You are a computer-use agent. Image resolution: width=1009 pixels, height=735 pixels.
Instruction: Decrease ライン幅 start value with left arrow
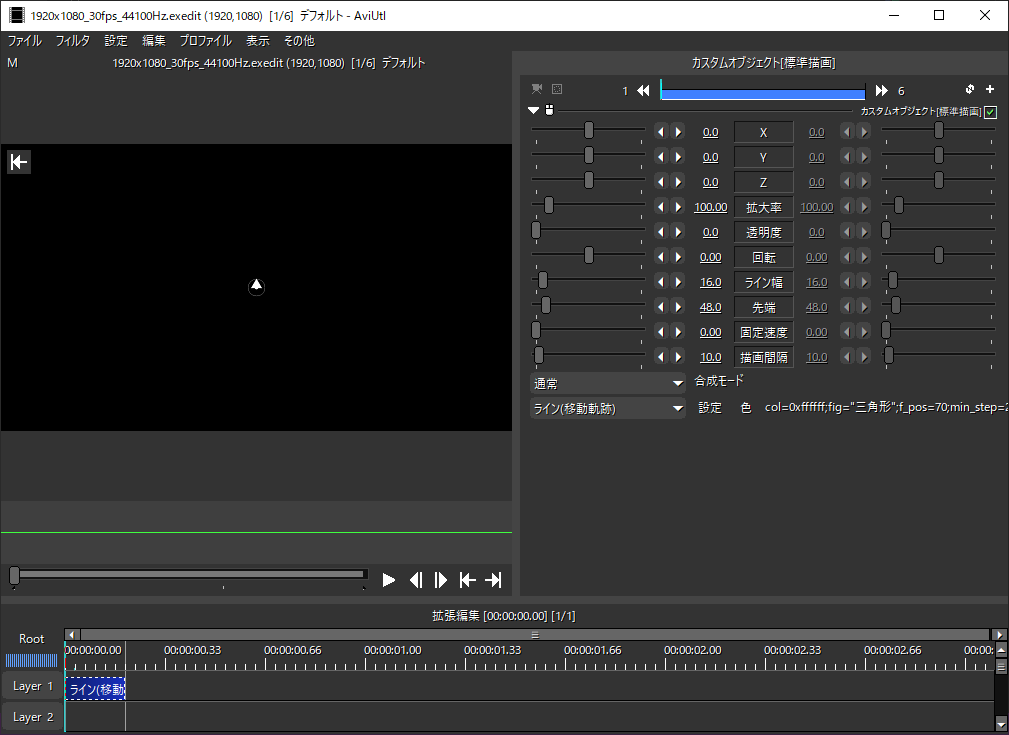click(661, 282)
